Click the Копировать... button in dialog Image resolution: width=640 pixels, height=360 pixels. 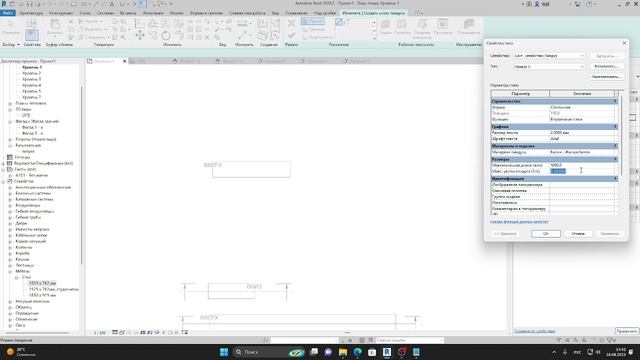pos(607,66)
